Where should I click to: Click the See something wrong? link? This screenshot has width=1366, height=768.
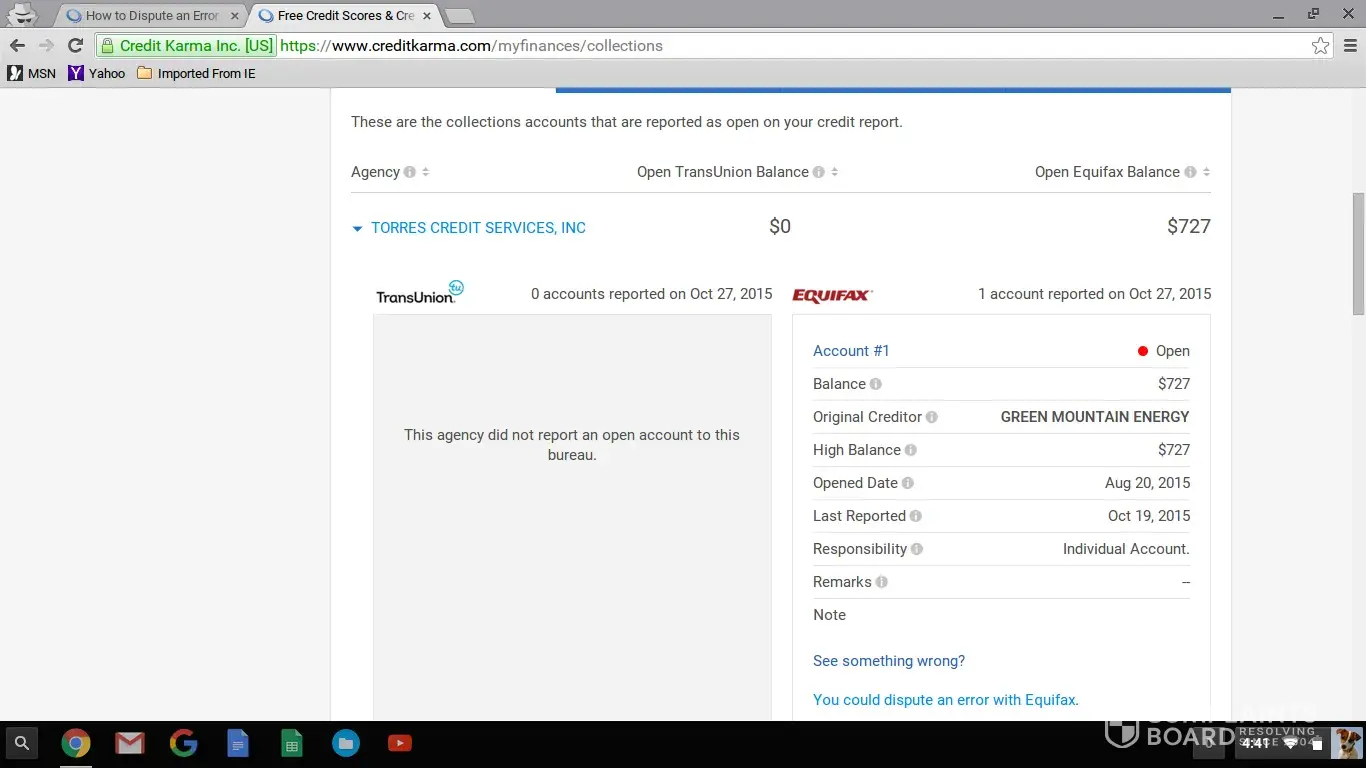coord(889,661)
